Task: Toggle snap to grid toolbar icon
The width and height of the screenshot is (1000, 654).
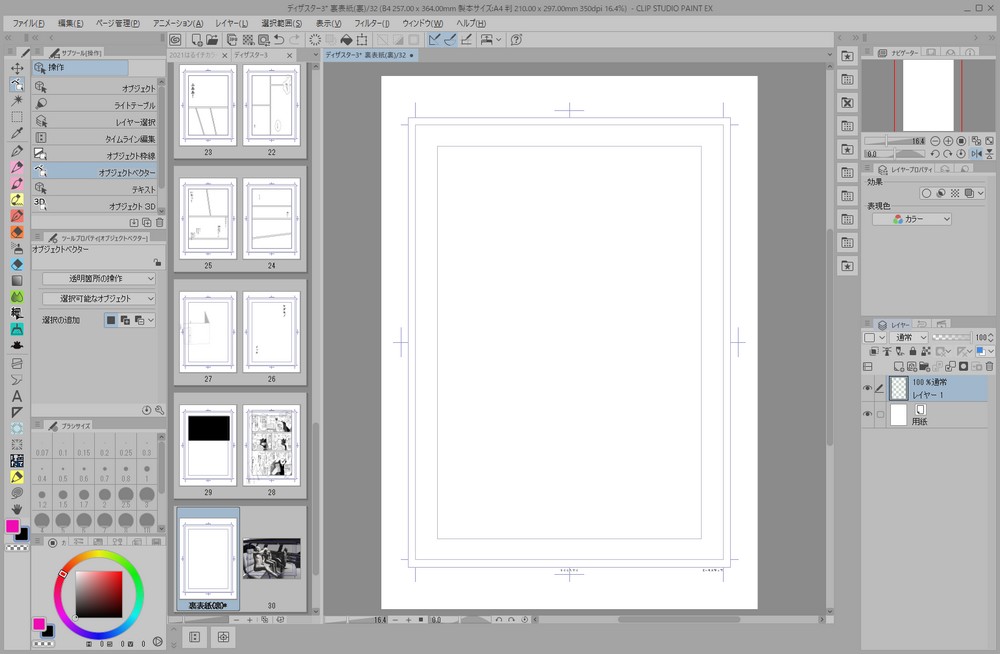Action: click(x=466, y=40)
